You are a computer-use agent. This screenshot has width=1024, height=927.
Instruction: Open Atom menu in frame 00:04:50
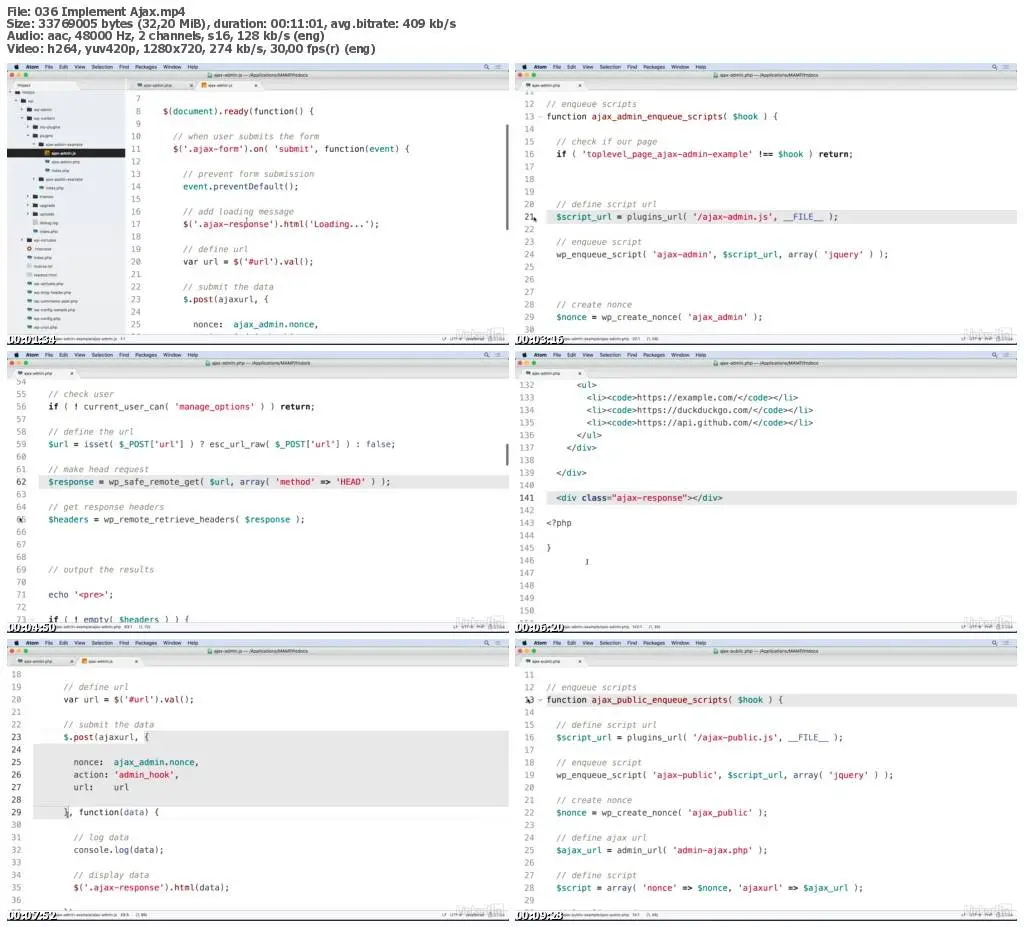coord(32,355)
